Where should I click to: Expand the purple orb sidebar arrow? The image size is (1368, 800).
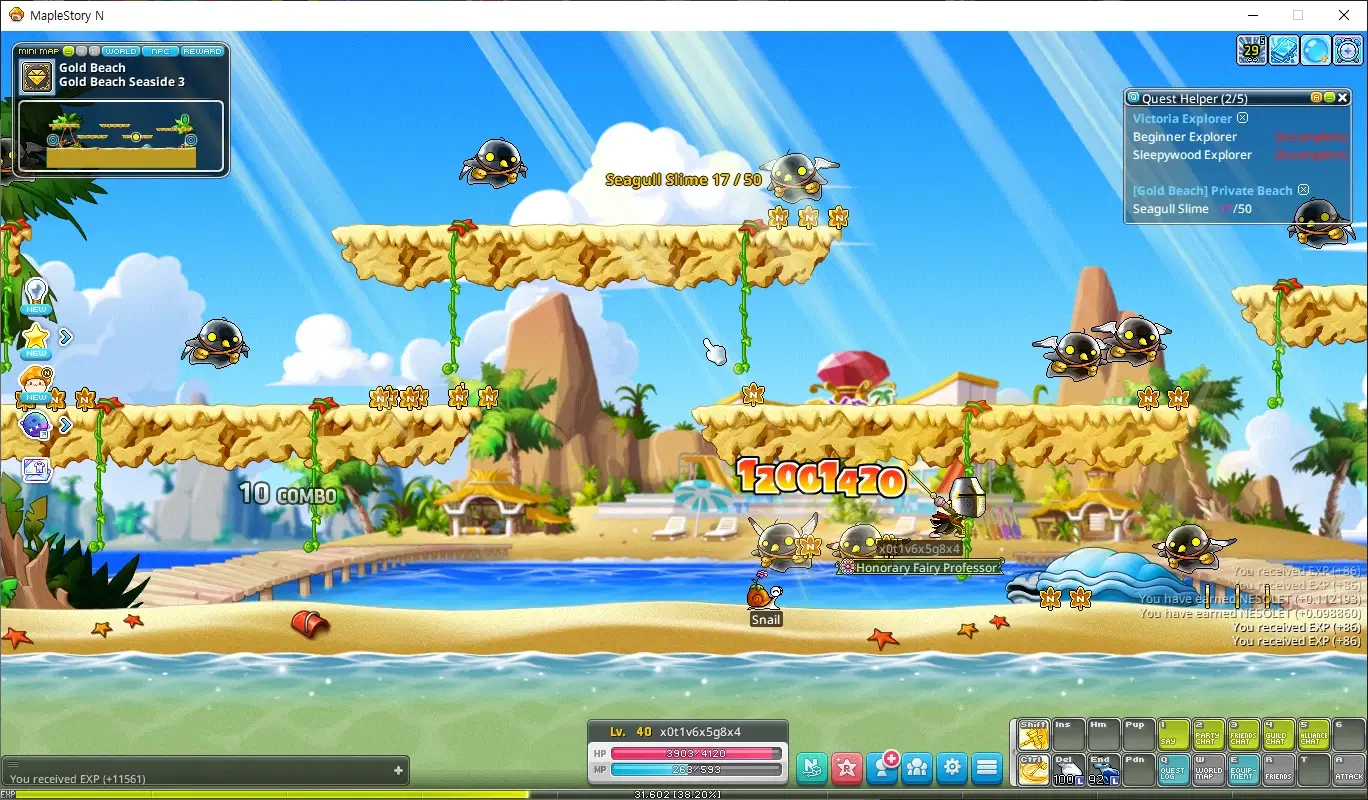[65, 425]
